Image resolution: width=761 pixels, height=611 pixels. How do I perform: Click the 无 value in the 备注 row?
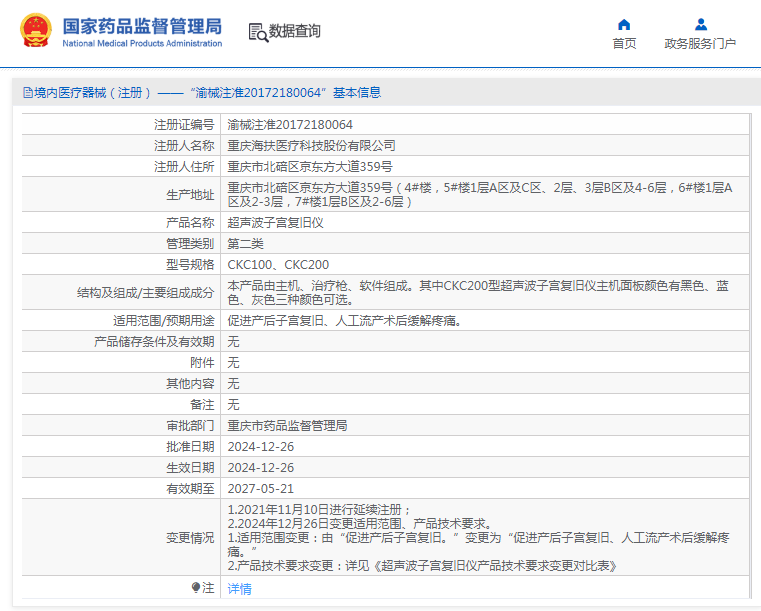pos(233,404)
